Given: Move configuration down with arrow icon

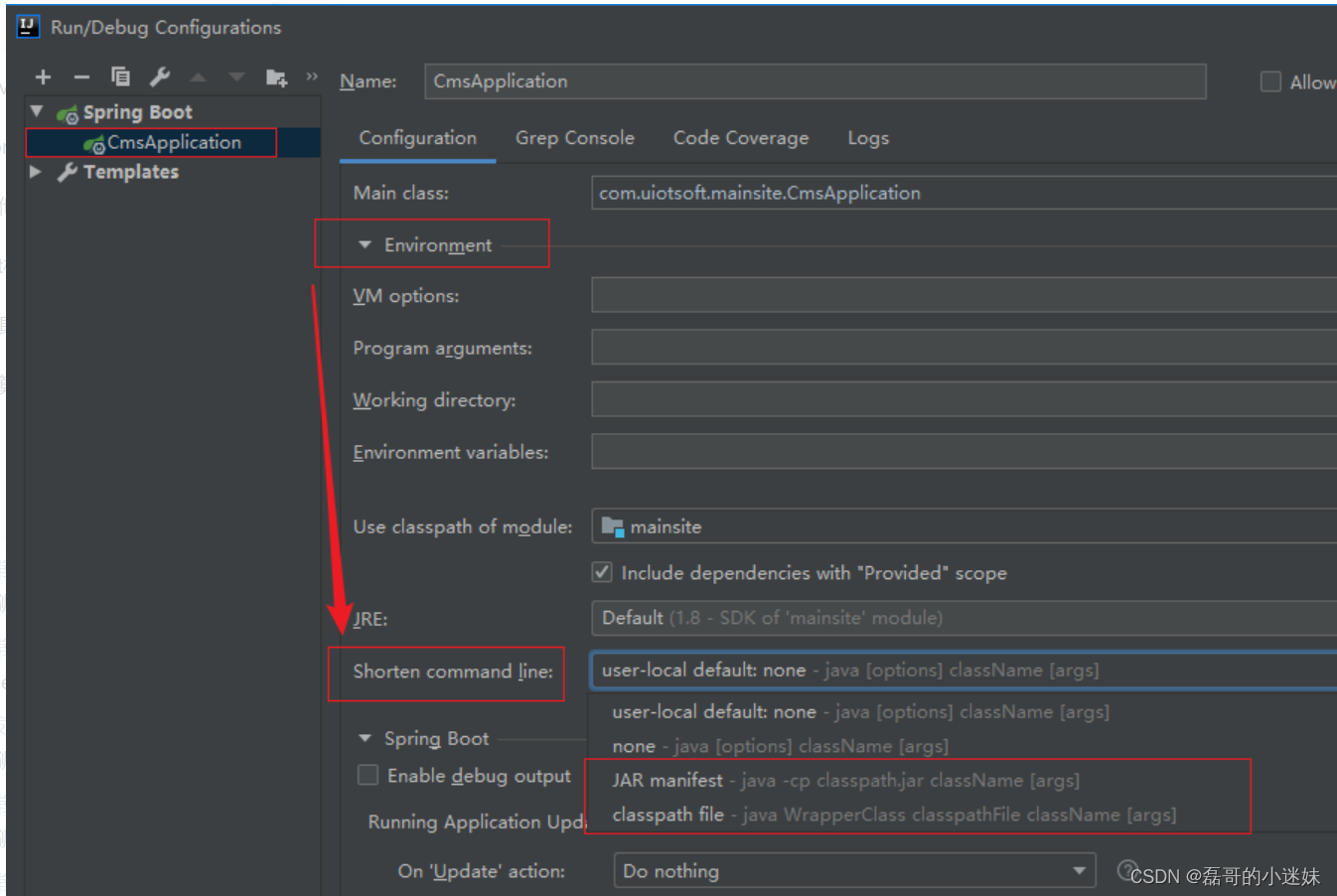Looking at the screenshot, I should coord(236,77).
